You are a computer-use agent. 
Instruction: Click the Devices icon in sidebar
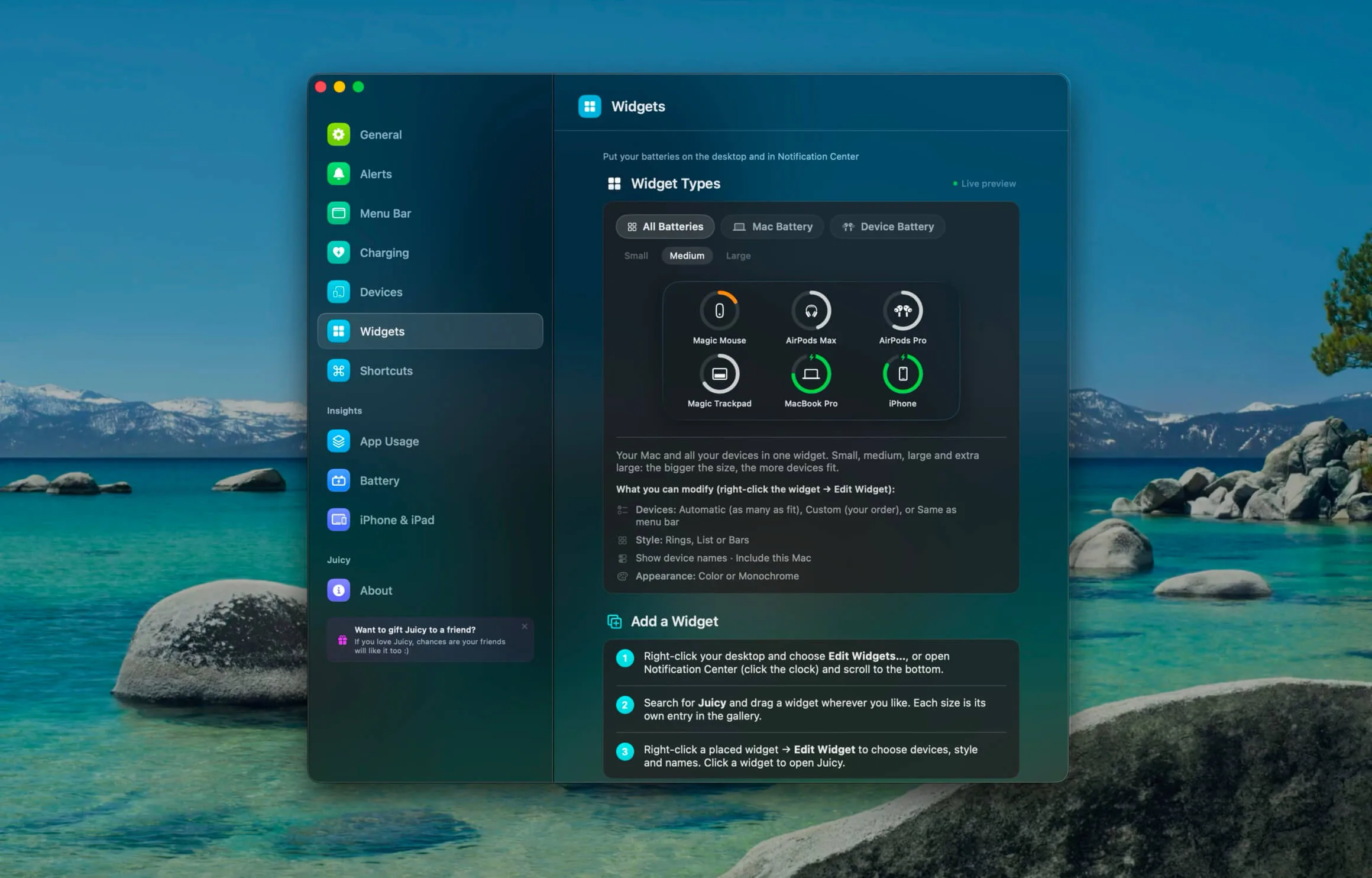click(x=338, y=292)
